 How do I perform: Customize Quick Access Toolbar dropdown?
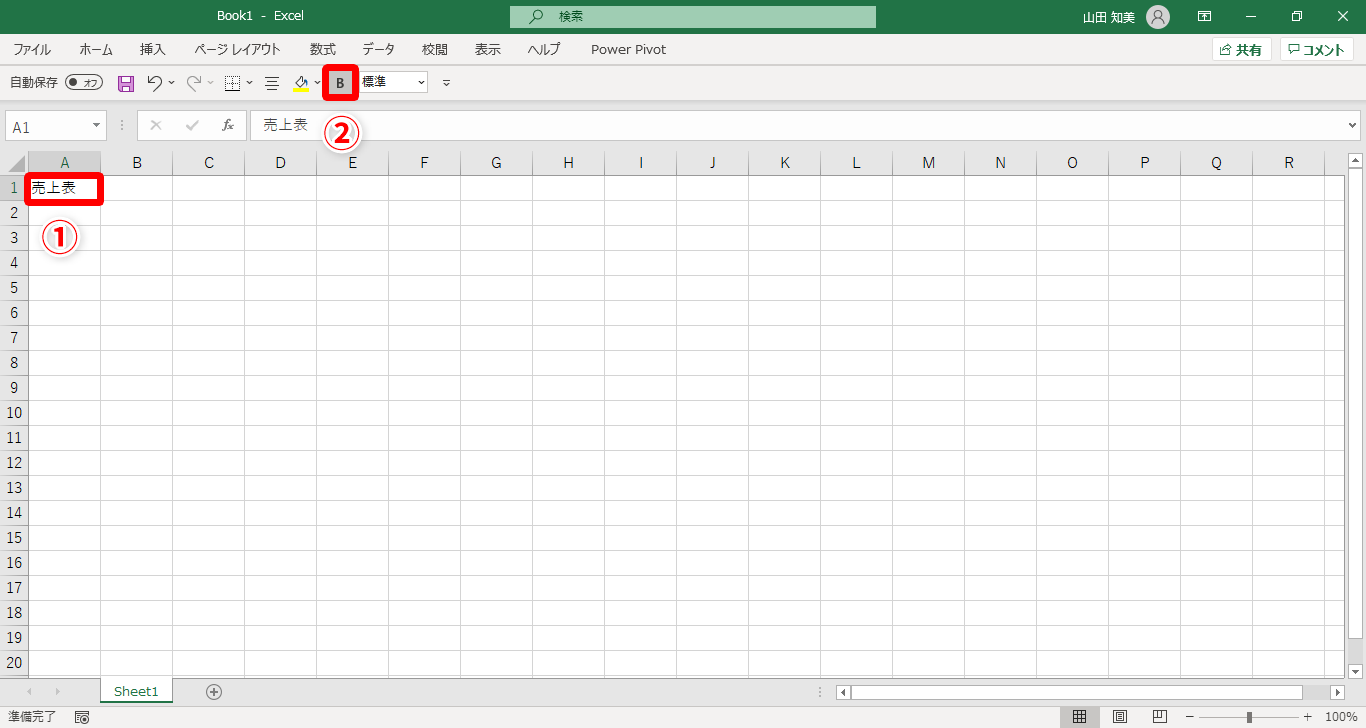(x=446, y=83)
